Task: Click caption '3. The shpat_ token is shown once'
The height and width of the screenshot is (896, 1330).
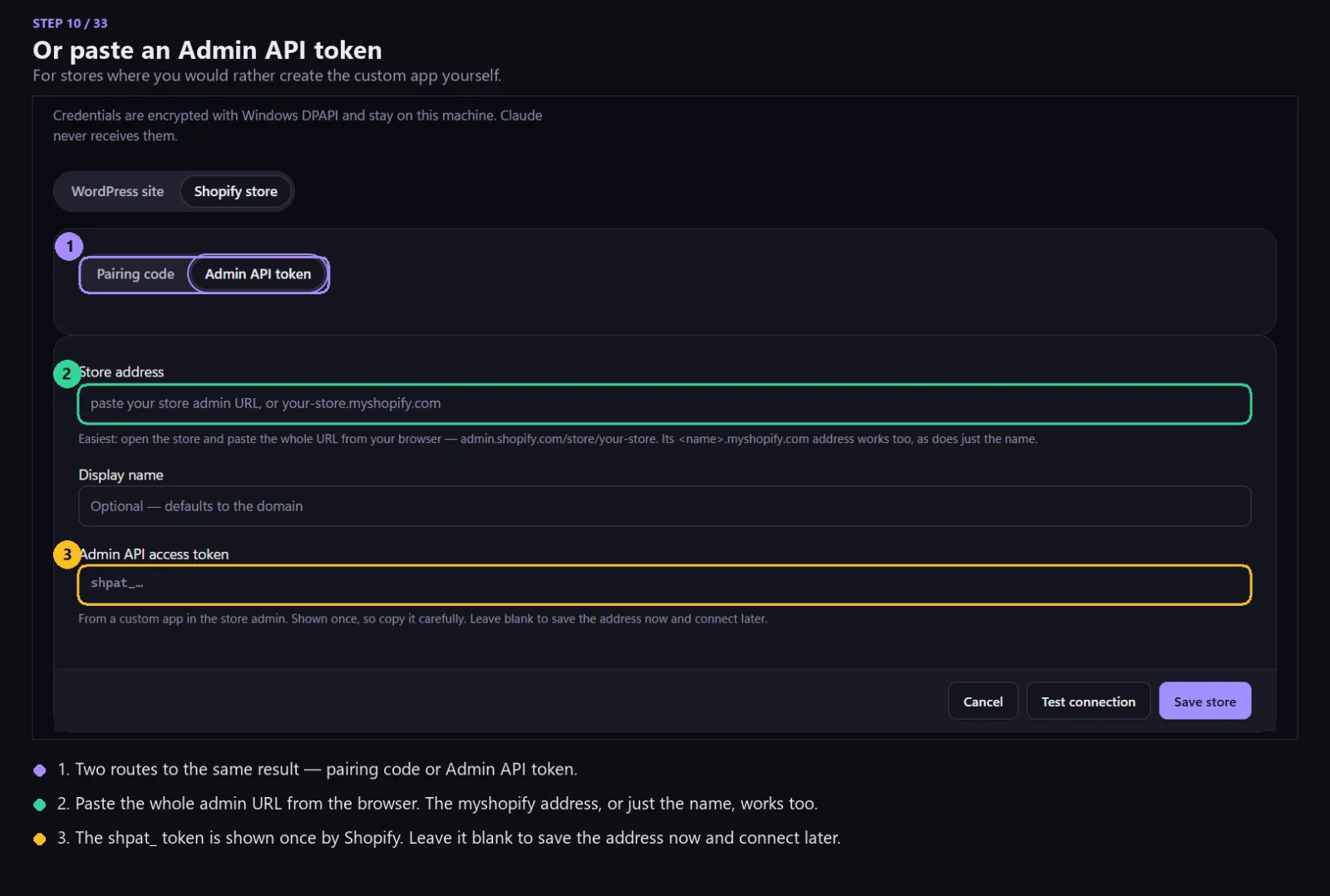Action: [x=449, y=838]
